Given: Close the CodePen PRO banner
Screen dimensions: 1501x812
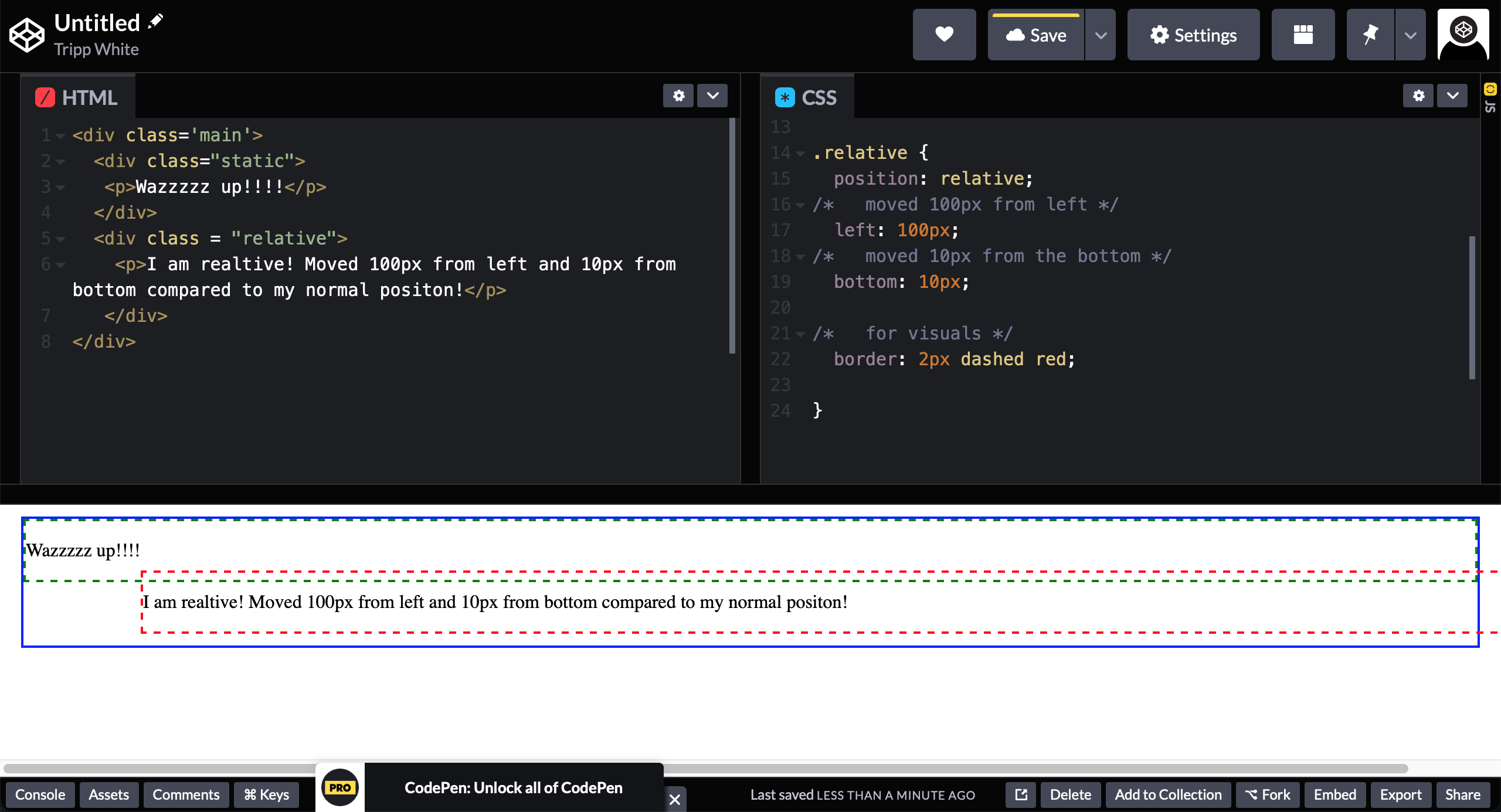Looking at the screenshot, I should click(675, 799).
